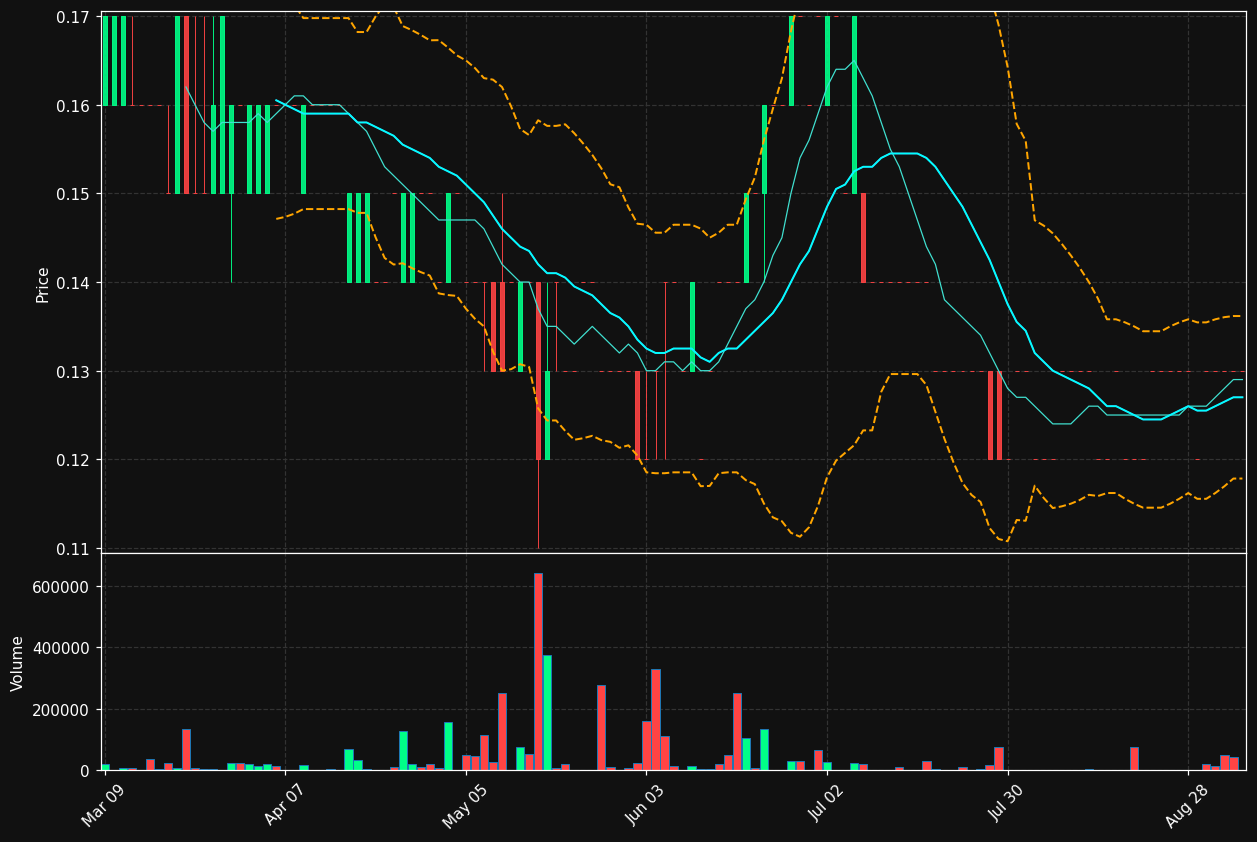Click the 'Apr 07' date label
This screenshot has height=842, width=1257.
283,806
